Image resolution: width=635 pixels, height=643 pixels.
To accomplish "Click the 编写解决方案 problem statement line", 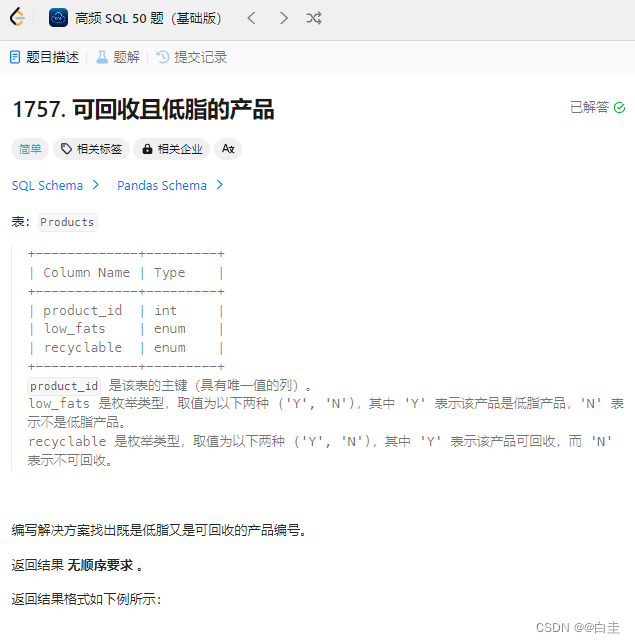I will (x=159, y=531).
